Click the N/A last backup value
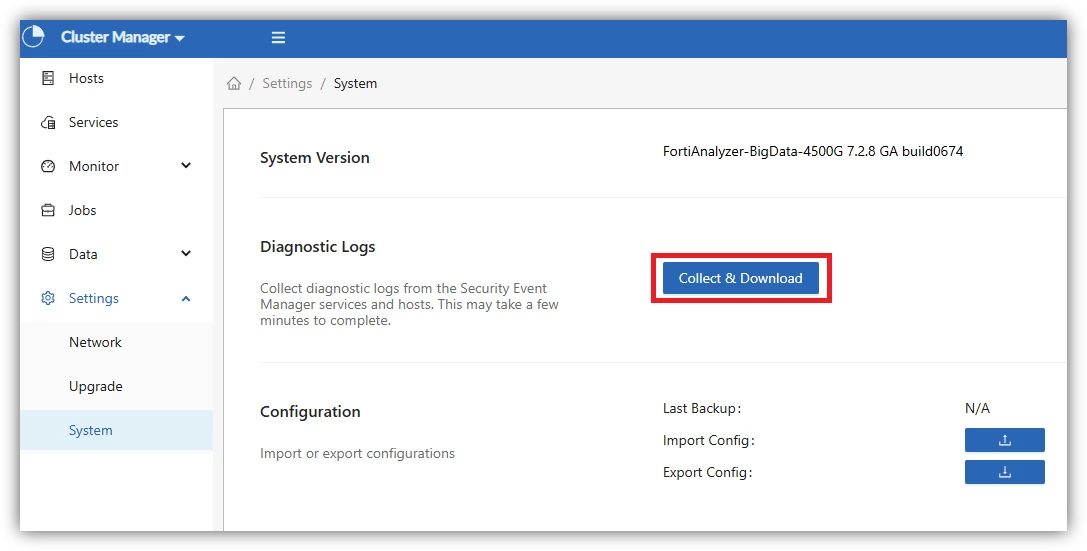The height and width of the screenshot is (551, 1087). (x=977, y=408)
